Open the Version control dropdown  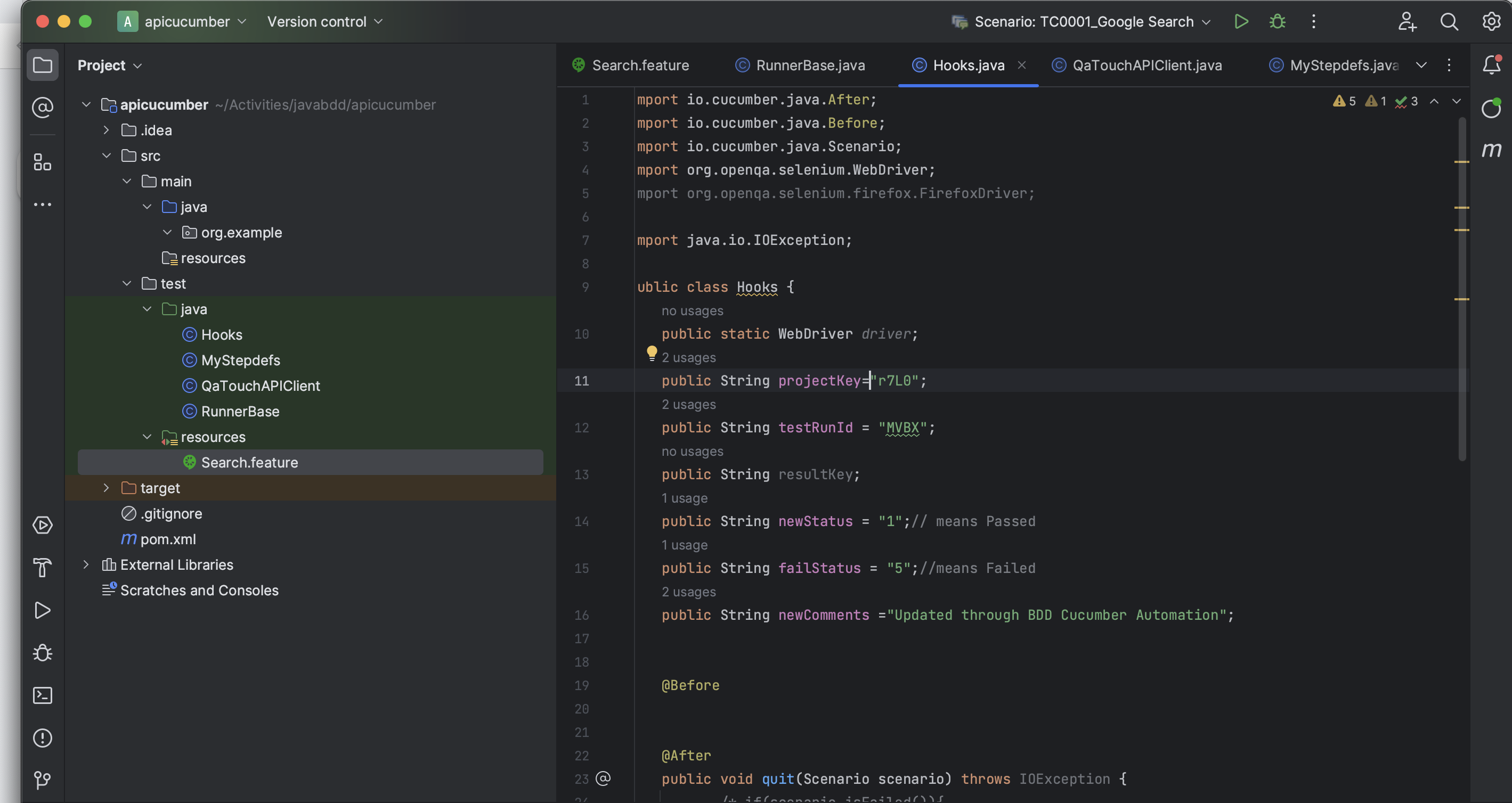point(324,22)
